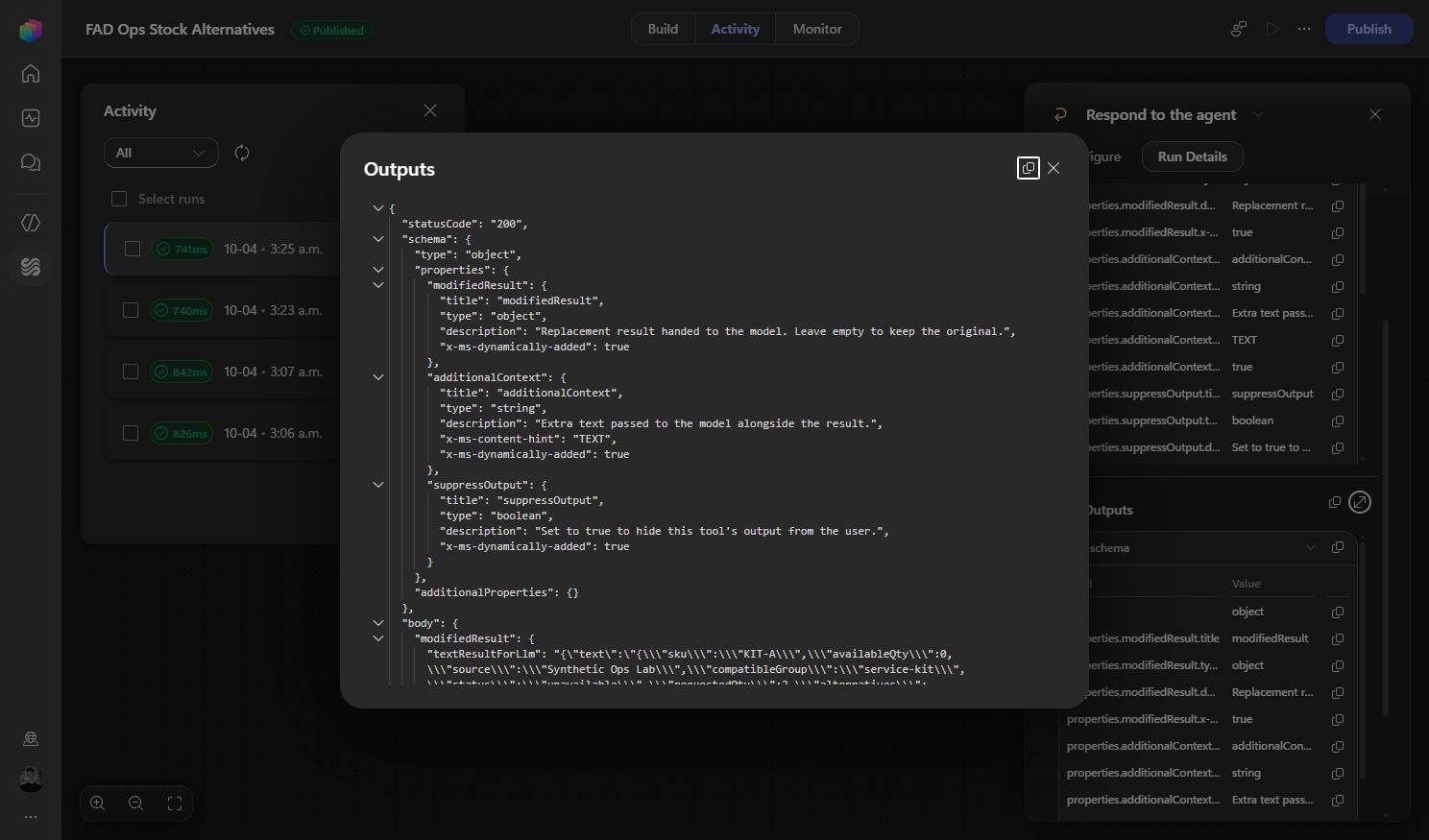The image size is (1429, 840).
Task: Switch to the Build tab
Action: 663,29
